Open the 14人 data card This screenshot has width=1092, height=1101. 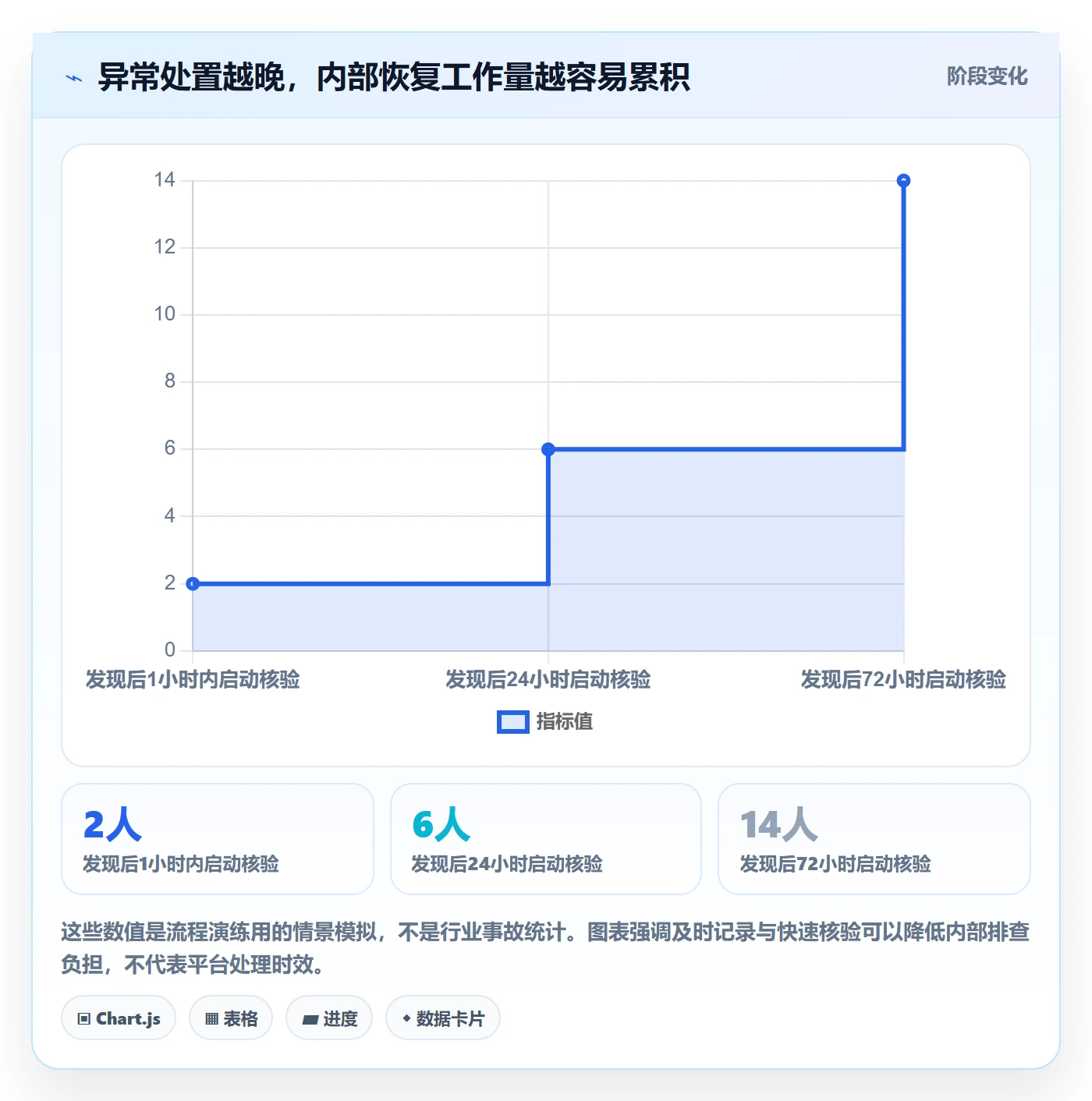[x=874, y=839]
